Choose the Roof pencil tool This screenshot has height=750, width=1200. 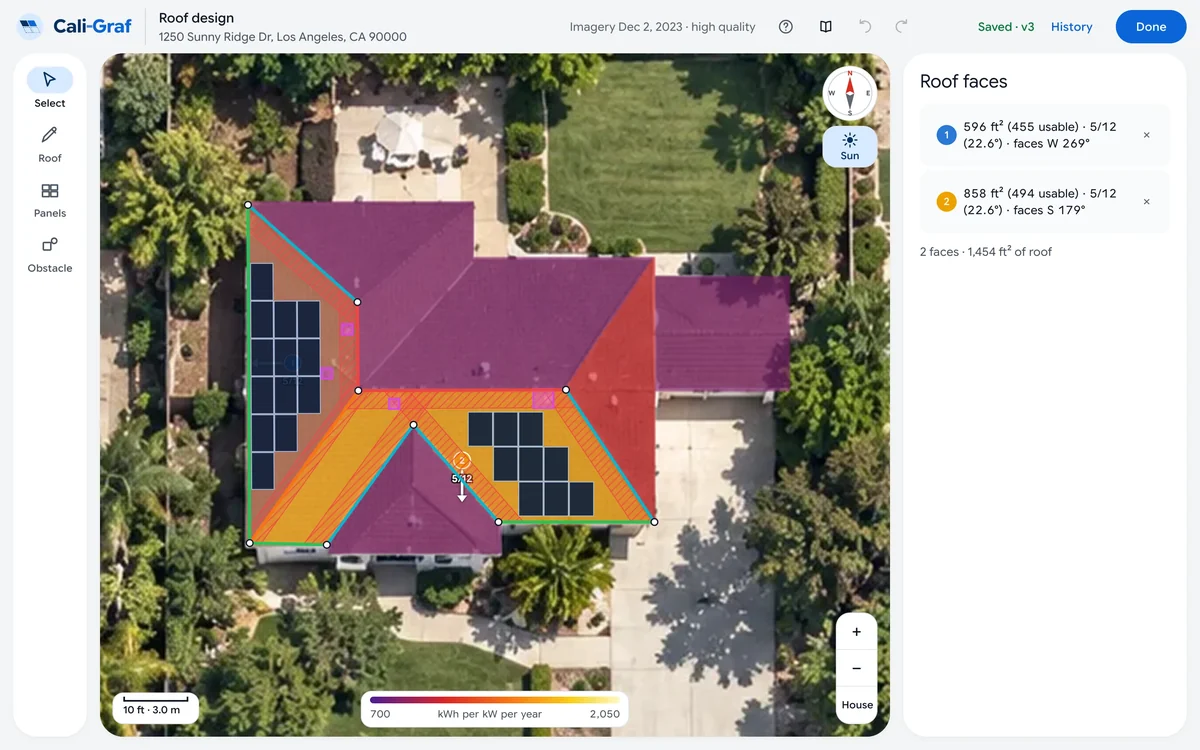point(49,143)
